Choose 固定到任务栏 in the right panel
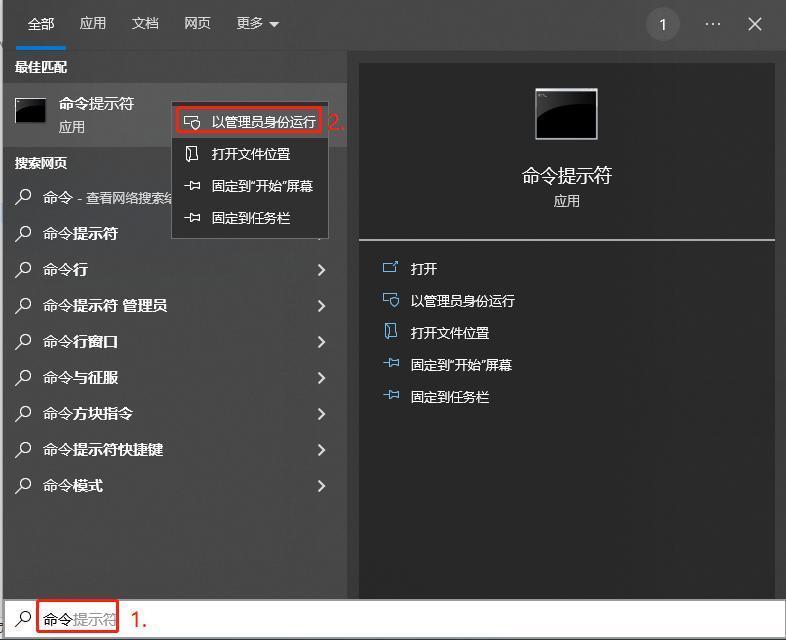786x640 pixels. point(449,397)
